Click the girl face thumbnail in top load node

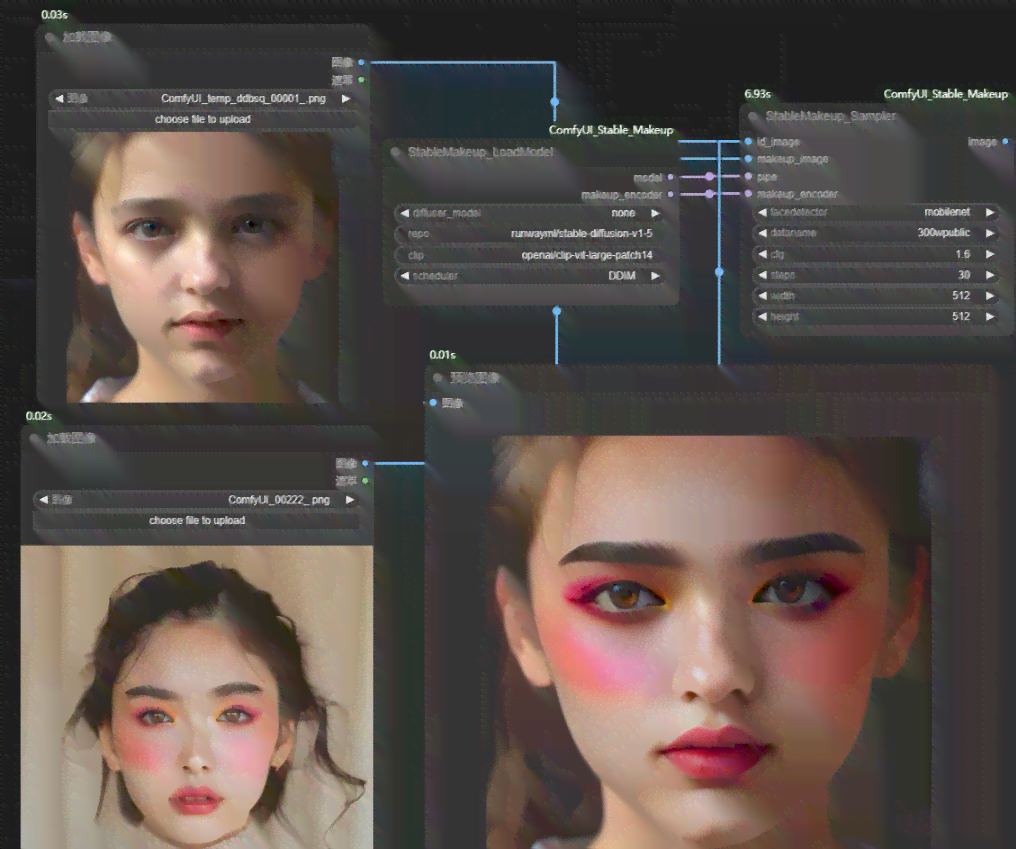click(x=202, y=267)
